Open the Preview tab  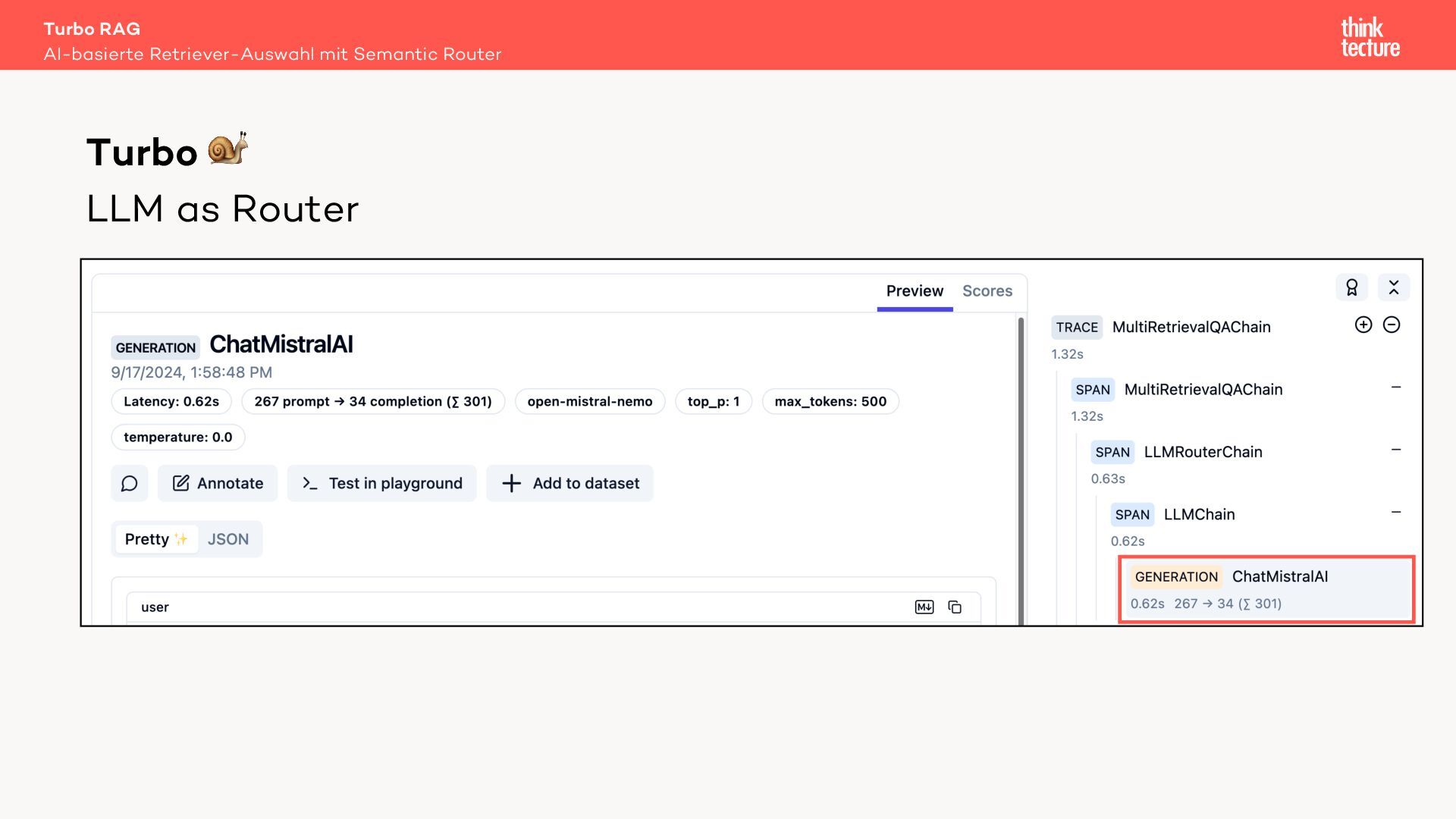pyautogui.click(x=915, y=291)
